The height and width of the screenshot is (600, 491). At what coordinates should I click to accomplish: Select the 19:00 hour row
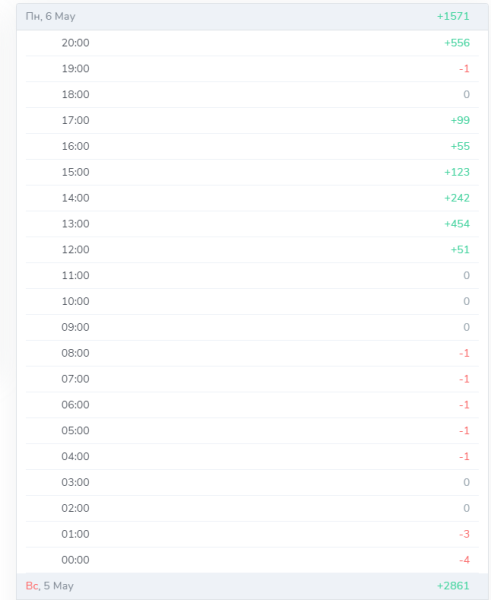coord(252,69)
